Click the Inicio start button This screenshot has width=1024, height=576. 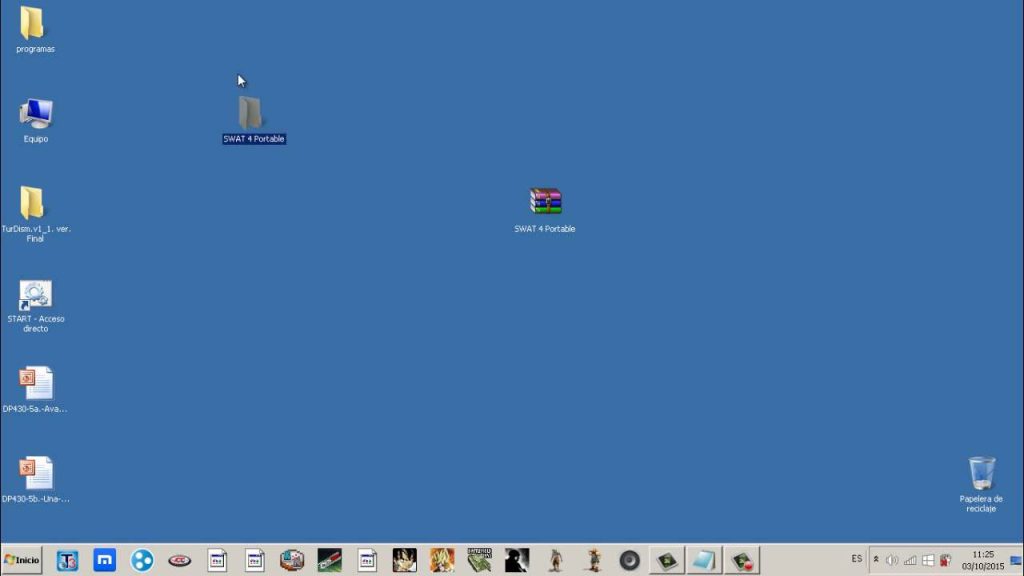click(23, 560)
